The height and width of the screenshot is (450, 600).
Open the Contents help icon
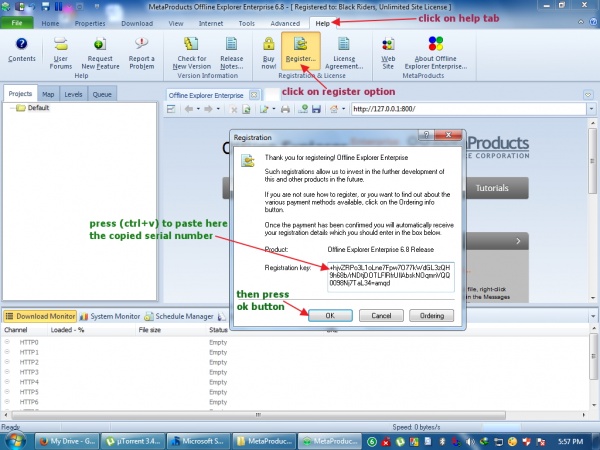21,50
